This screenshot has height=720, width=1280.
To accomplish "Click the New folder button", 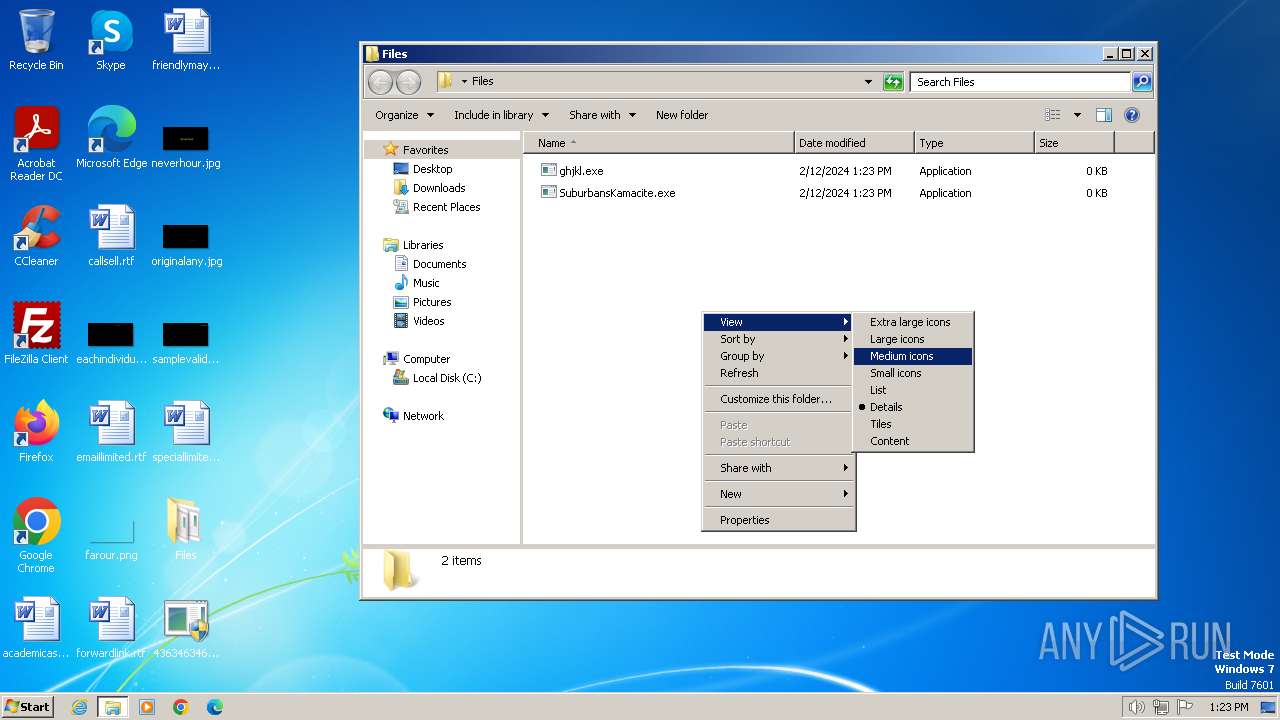I will 682,115.
